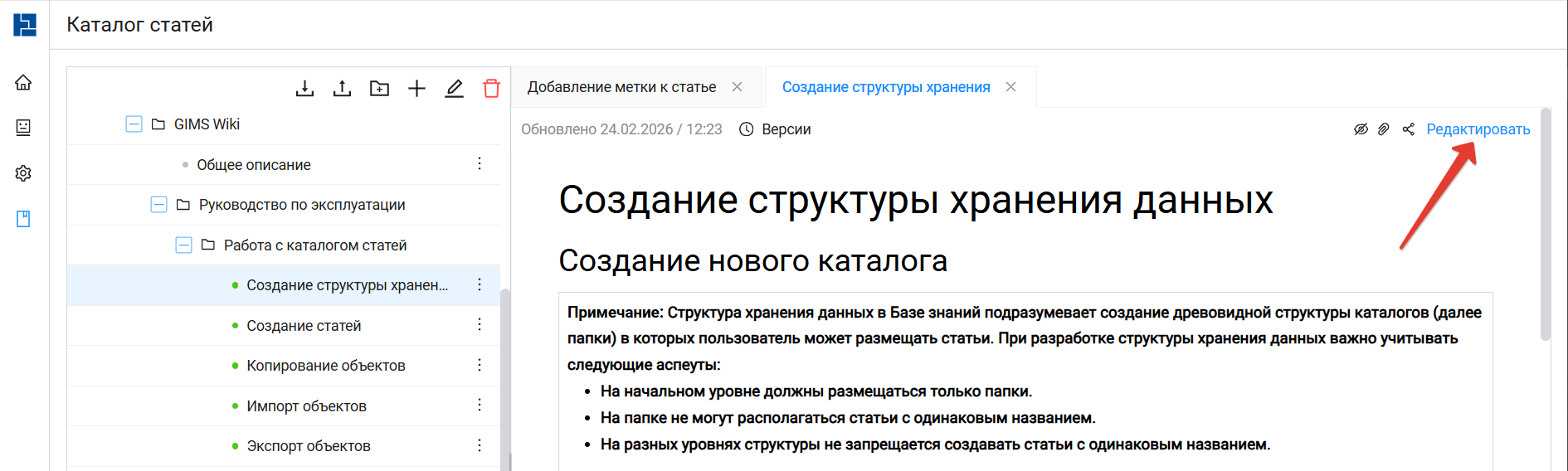Collapse the Работа с каталогом статей folder
Viewport: 1568px width, 471px height.
[183, 245]
